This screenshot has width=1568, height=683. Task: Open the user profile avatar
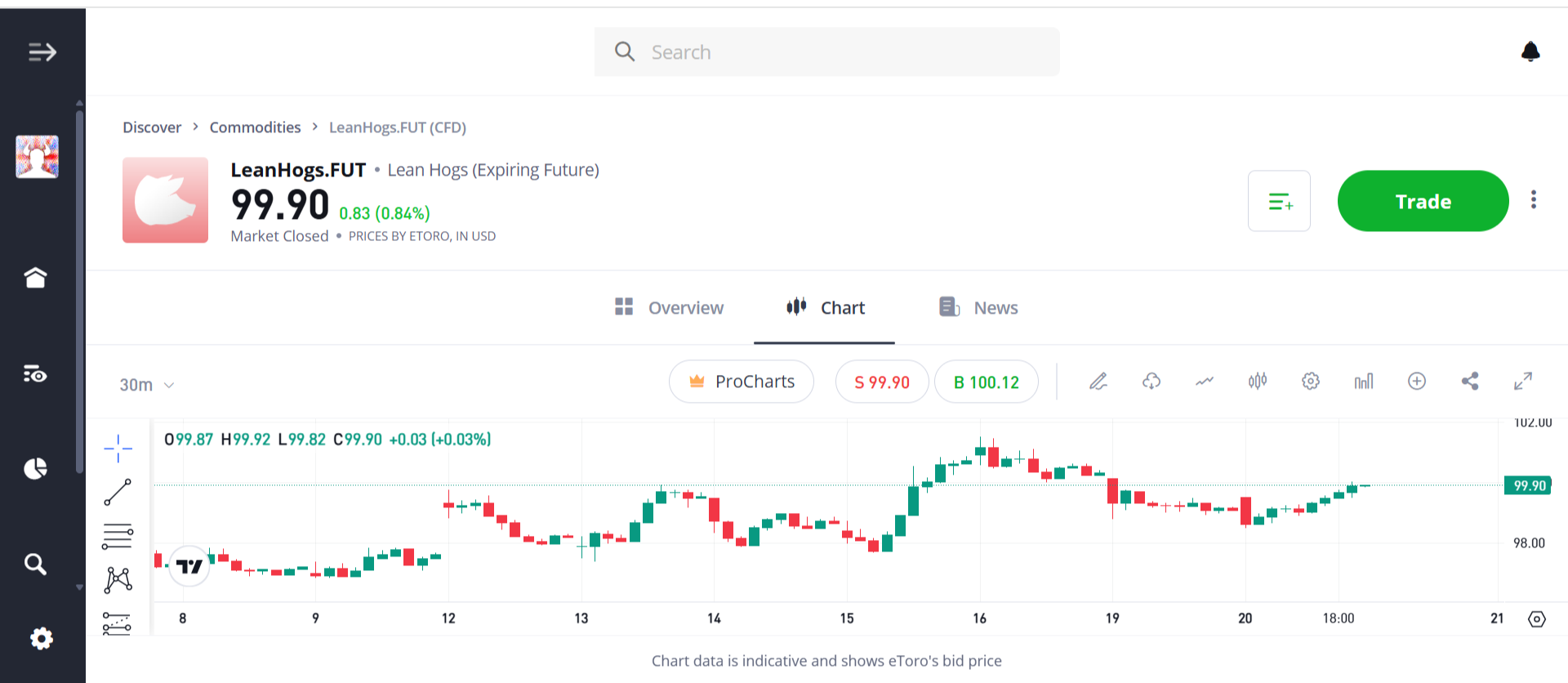38,157
